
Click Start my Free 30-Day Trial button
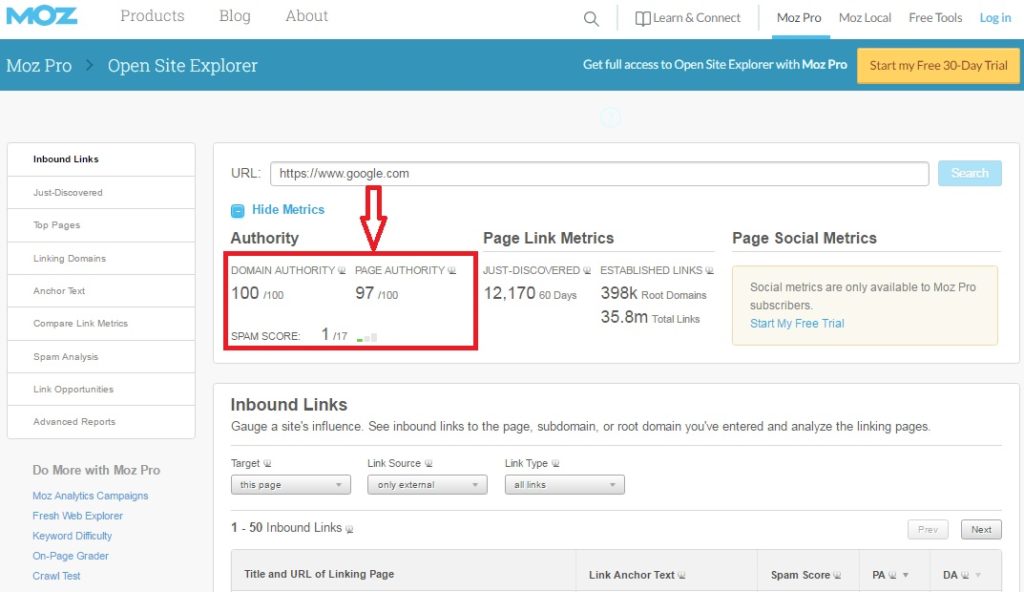pyautogui.click(x=938, y=65)
